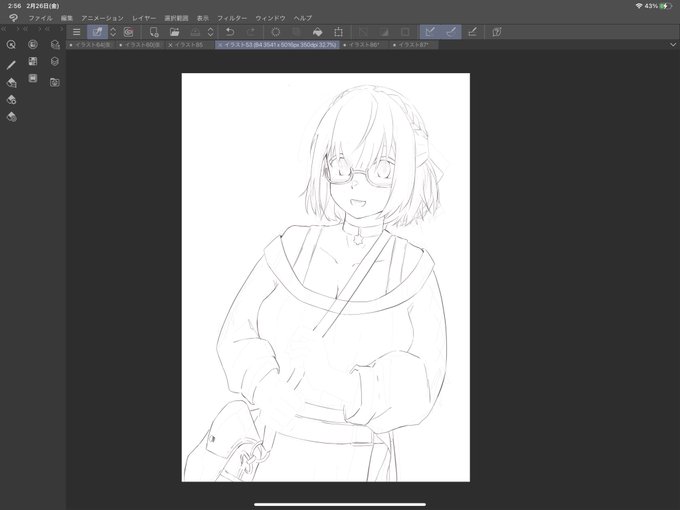This screenshot has width=680, height=510.
Task: Toggle Show Selection Border icon
Action: [x=405, y=32]
